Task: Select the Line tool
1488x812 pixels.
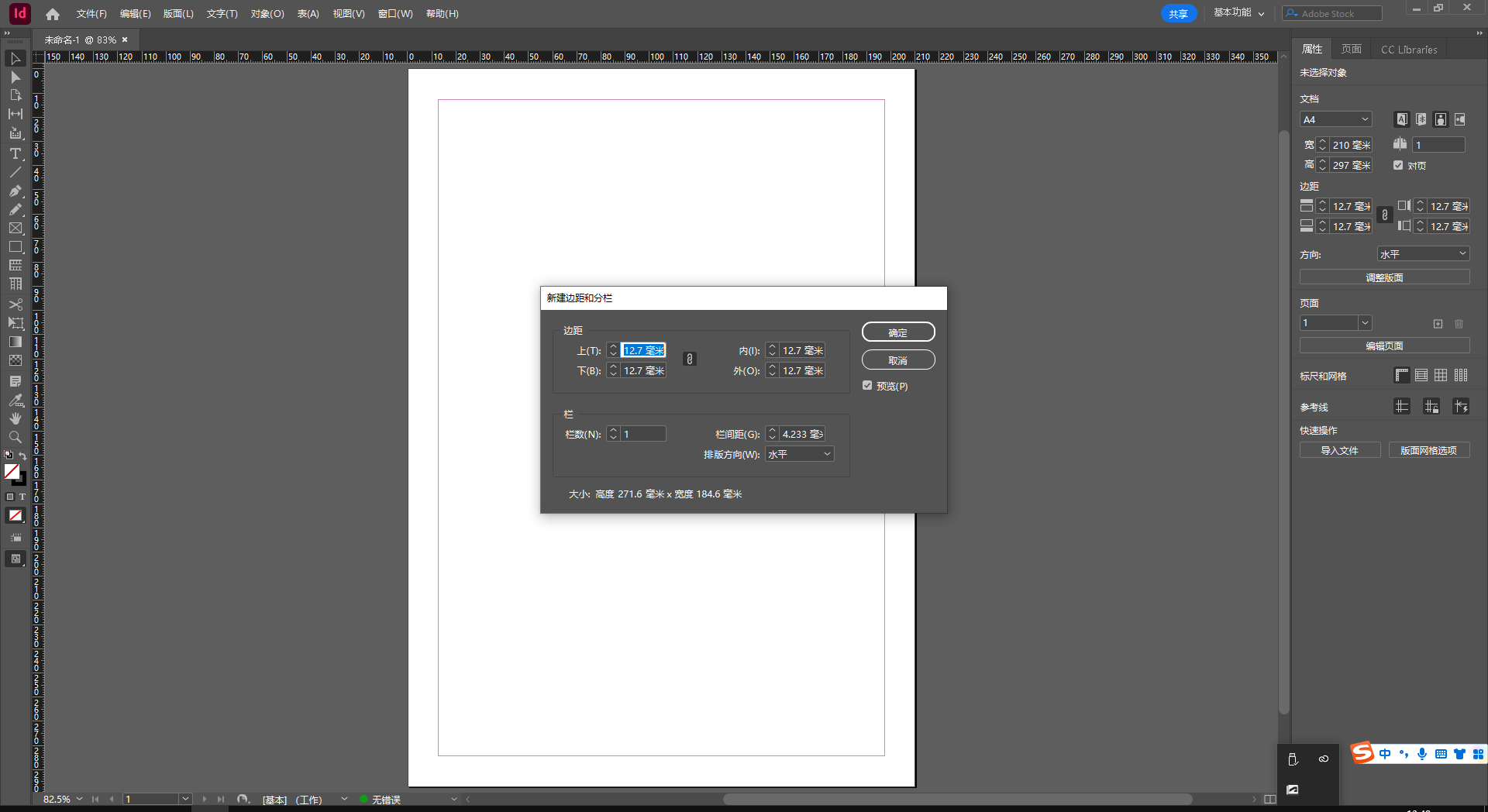Action: tap(15, 172)
